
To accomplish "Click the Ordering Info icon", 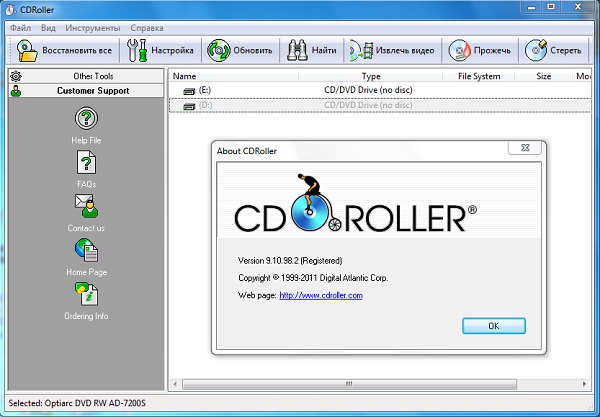I will point(86,294).
